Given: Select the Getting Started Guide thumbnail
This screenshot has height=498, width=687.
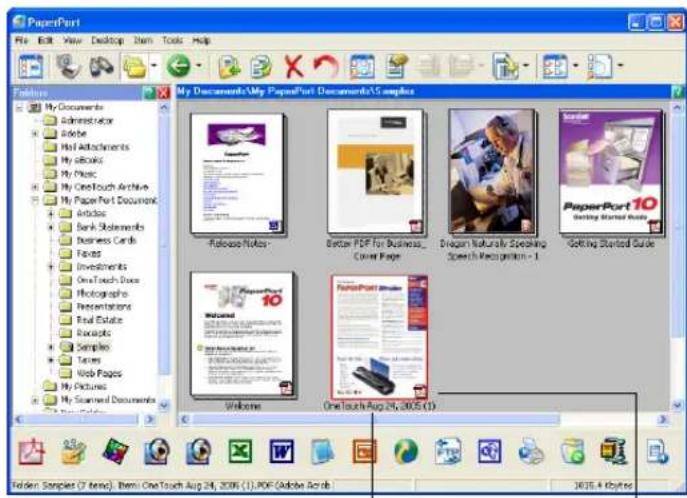Looking at the screenshot, I should (x=611, y=171).
